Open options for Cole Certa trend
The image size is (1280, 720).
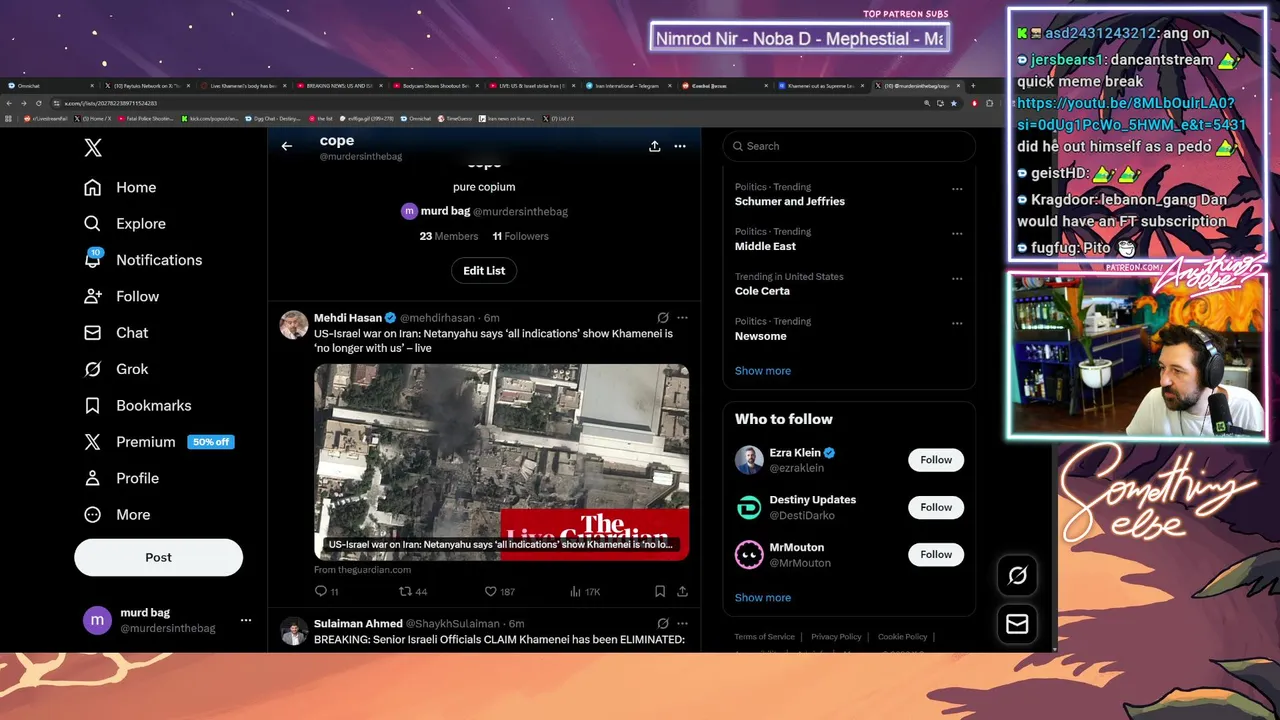click(x=957, y=278)
